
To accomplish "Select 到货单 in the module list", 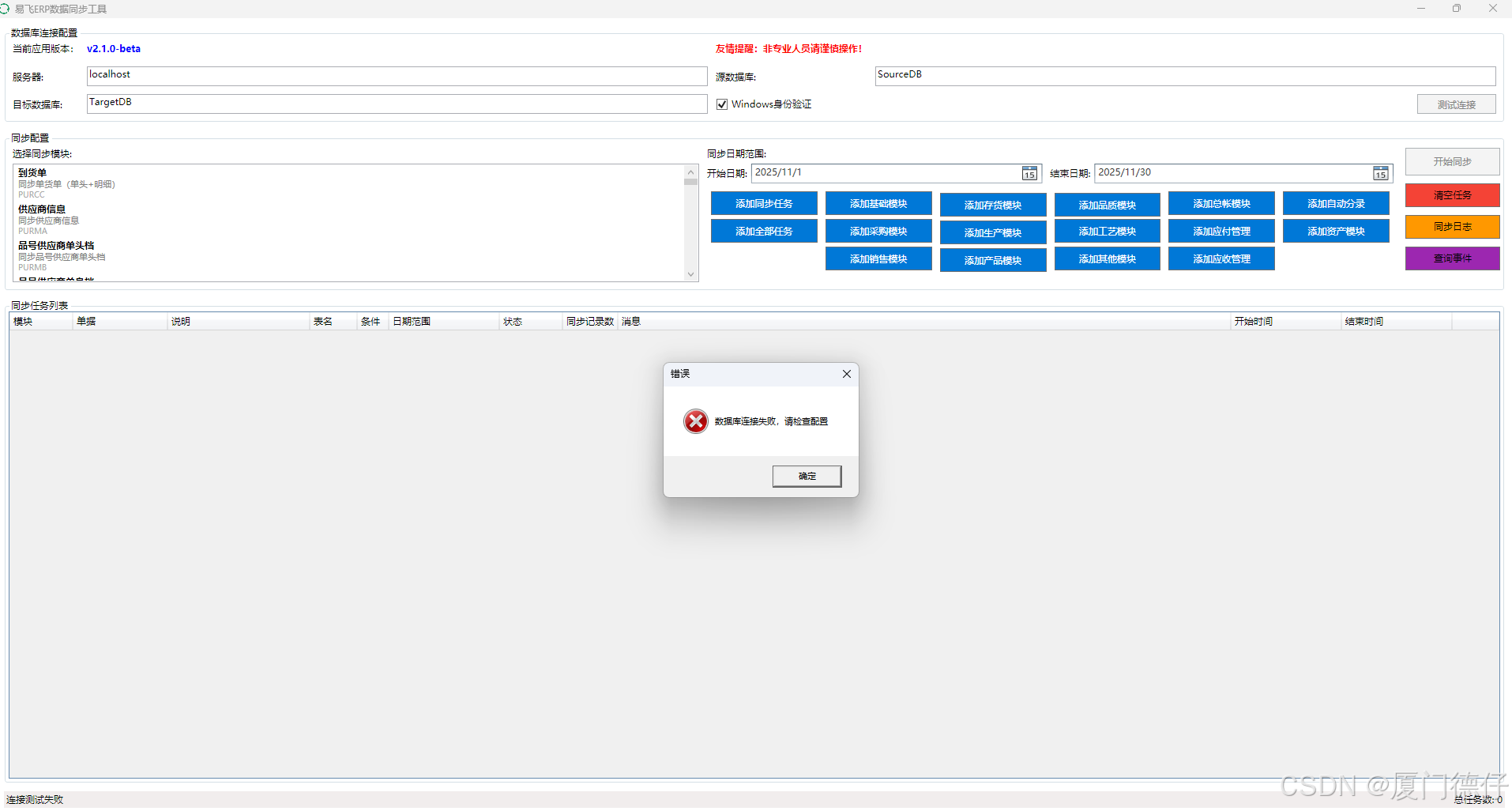I will coord(348,183).
